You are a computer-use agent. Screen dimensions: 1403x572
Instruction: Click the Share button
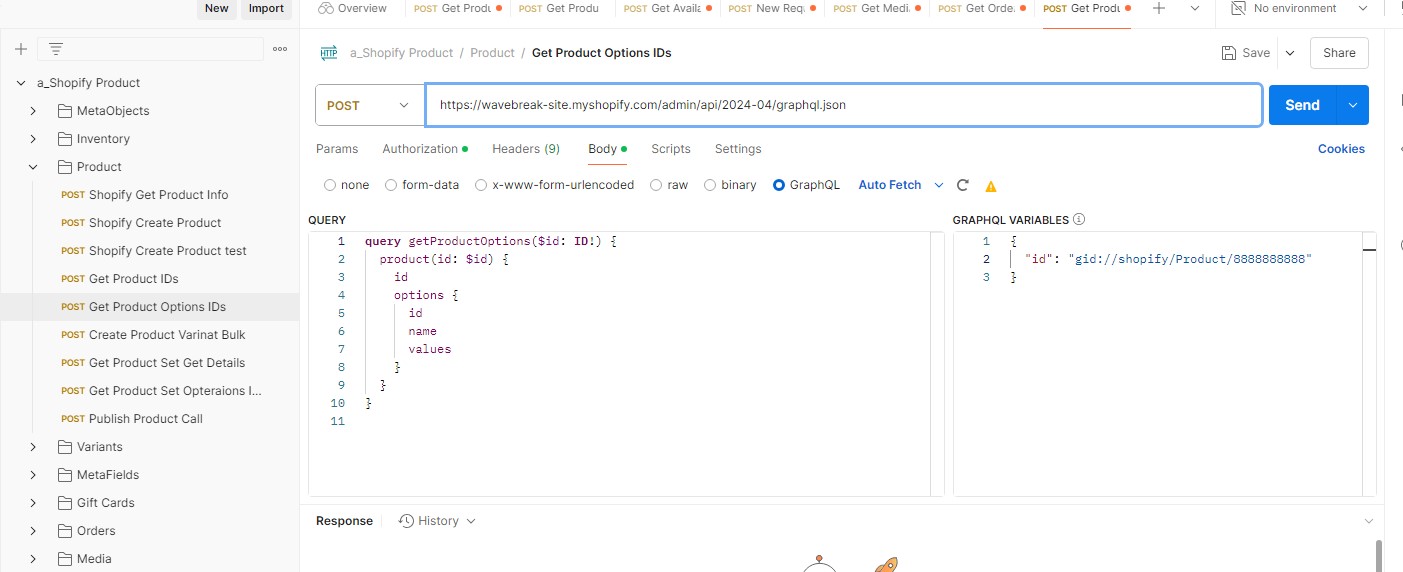click(x=1339, y=53)
